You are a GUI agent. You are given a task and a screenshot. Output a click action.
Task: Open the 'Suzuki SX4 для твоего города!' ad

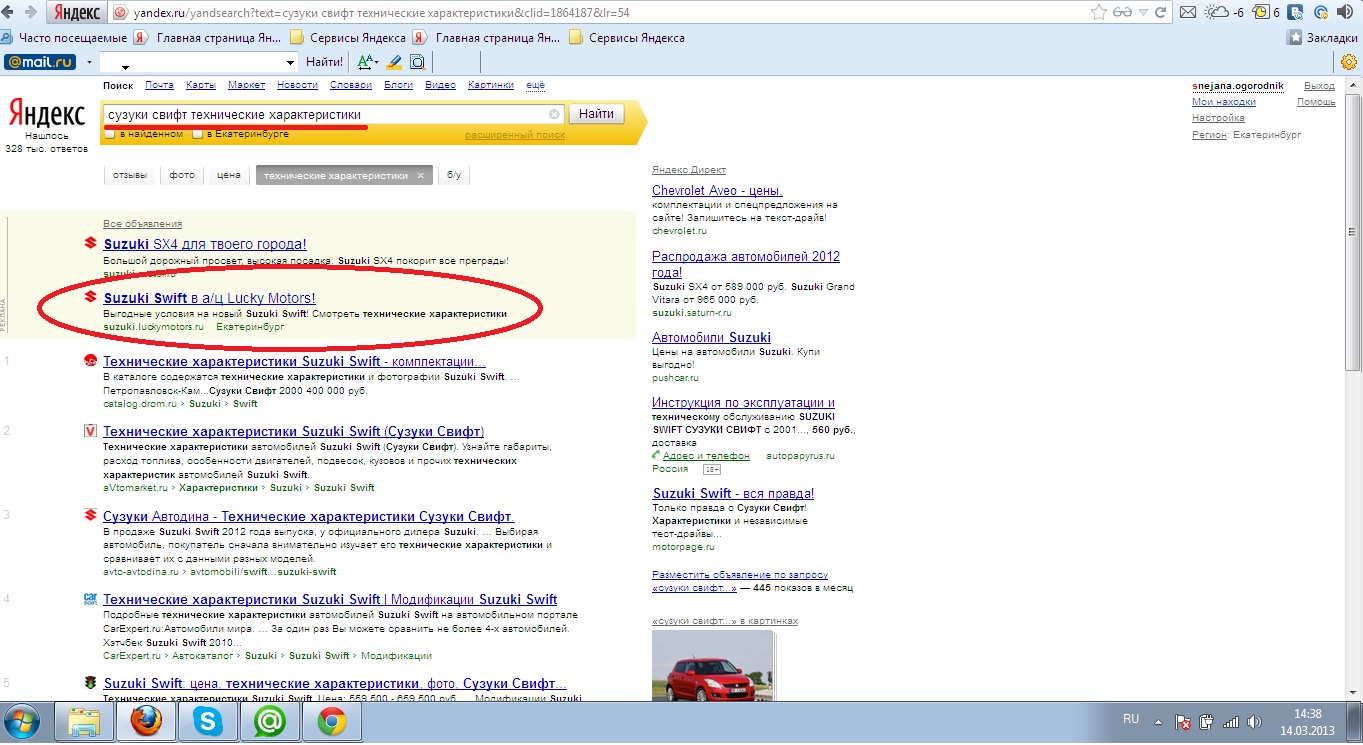205,244
